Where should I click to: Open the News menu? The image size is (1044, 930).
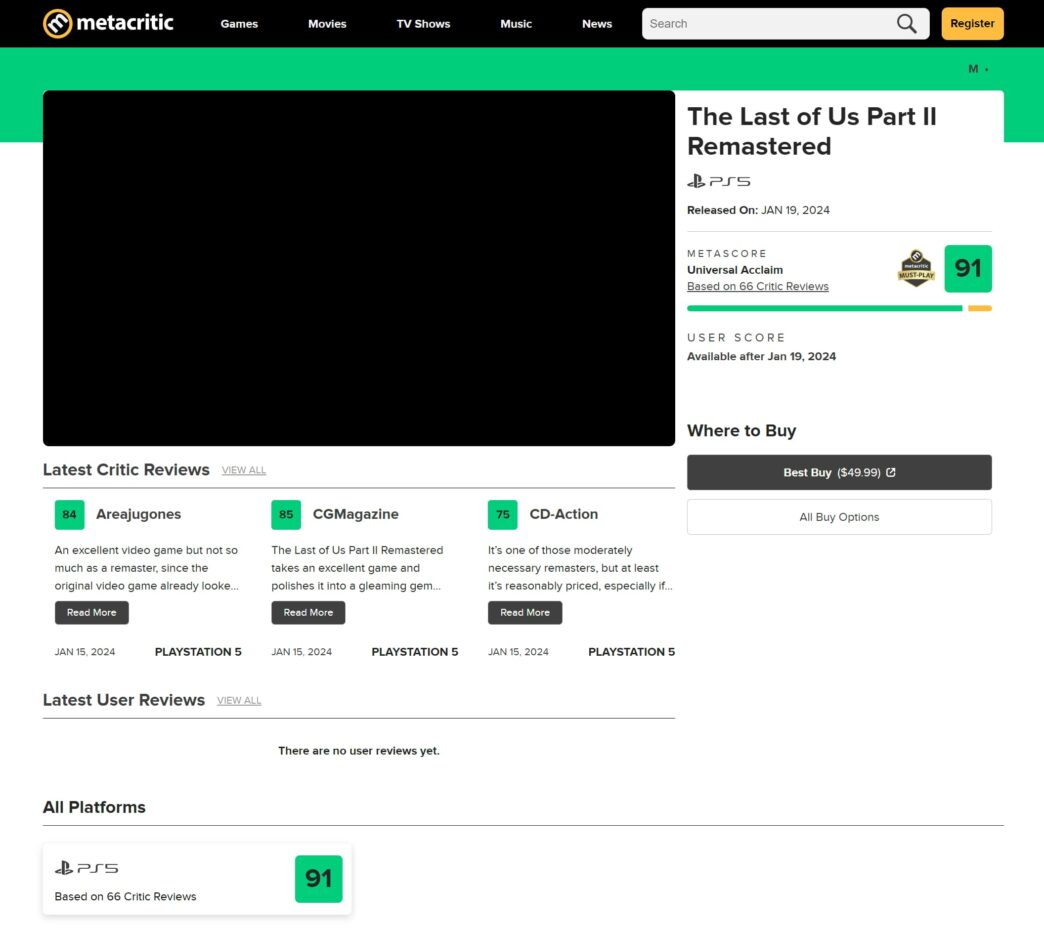click(597, 24)
